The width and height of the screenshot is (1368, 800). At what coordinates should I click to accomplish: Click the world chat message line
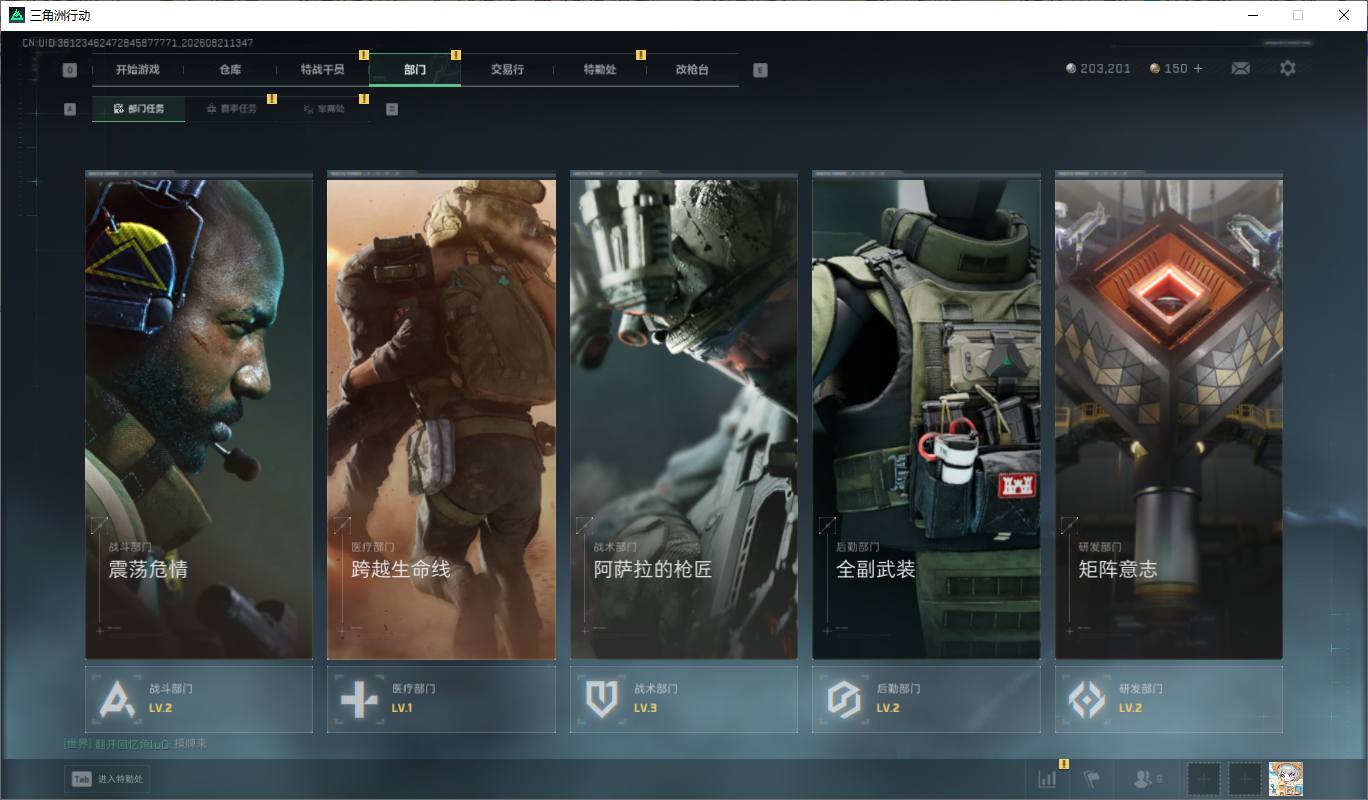pos(135,744)
